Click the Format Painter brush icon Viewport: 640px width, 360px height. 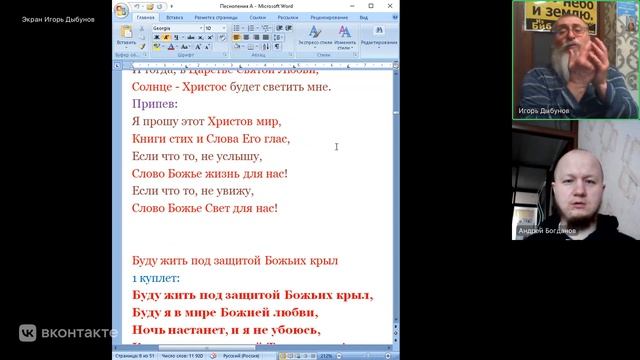142,47
